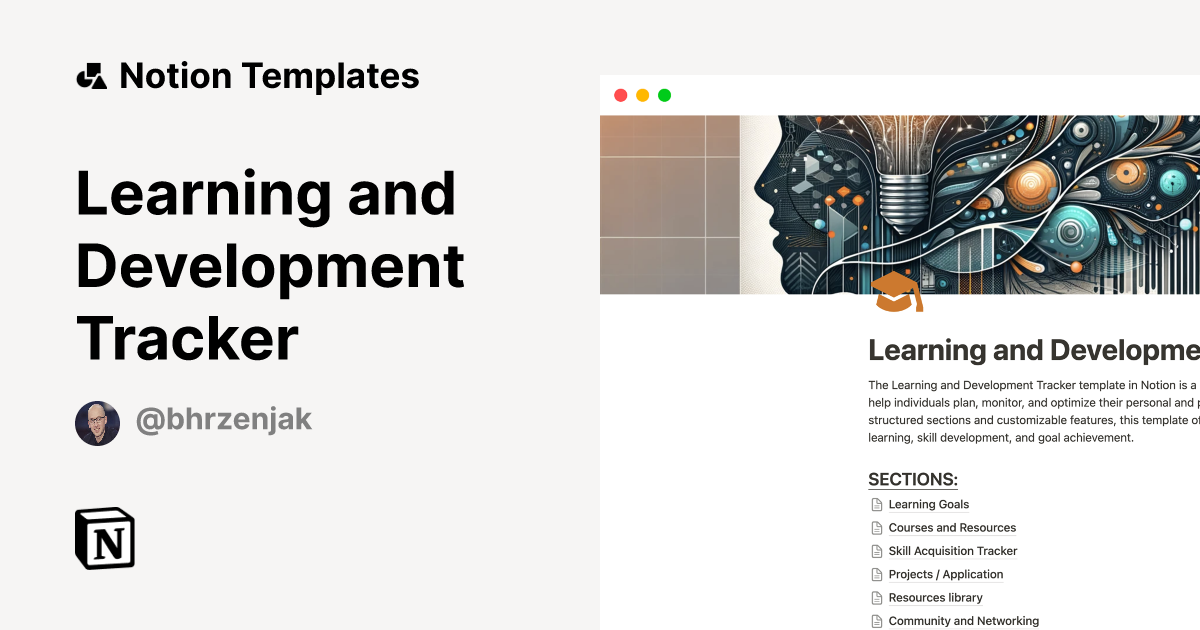Click the Notion Templates header text
Viewport: 1200px width, 630px height.
pyautogui.click(x=269, y=76)
